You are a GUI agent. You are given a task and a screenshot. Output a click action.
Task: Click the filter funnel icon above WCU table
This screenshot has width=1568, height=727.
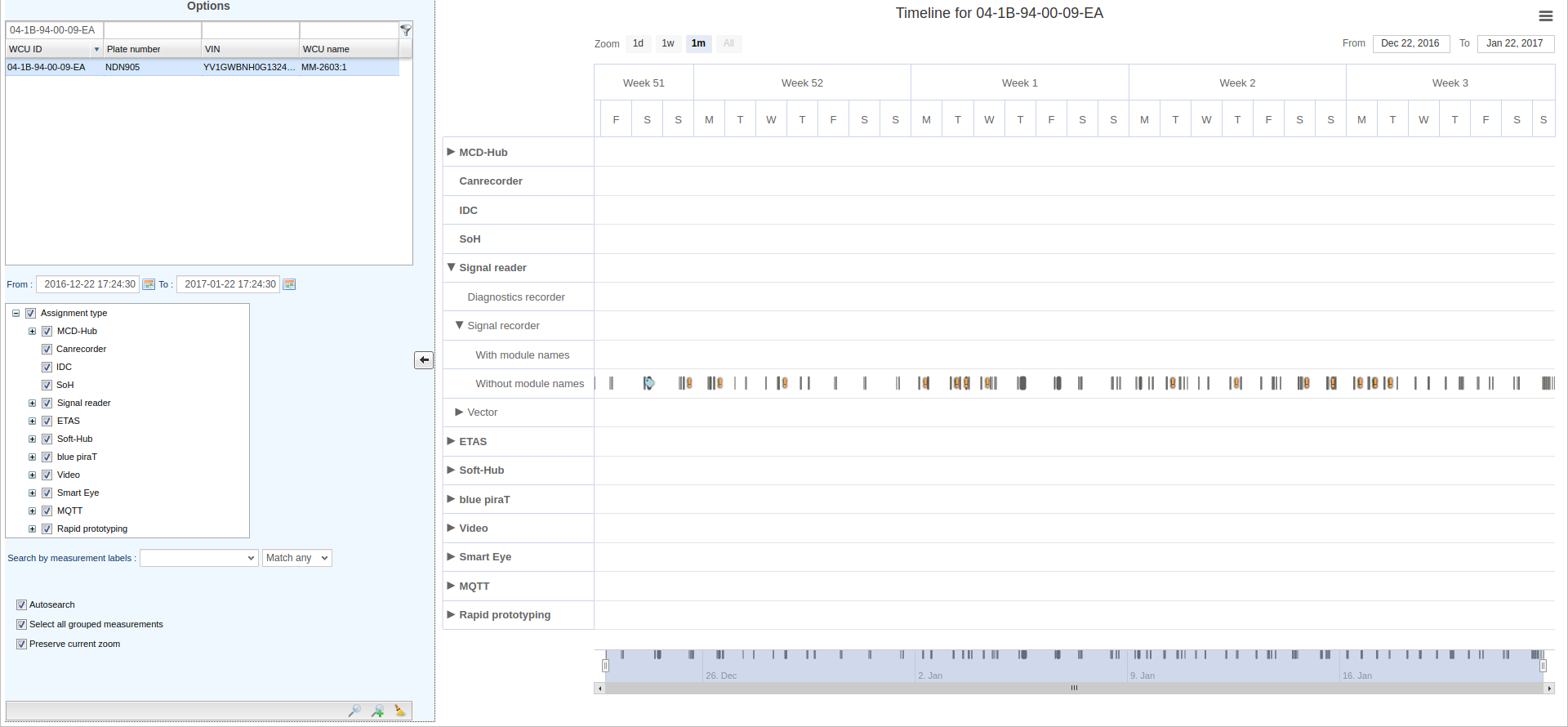pyautogui.click(x=406, y=30)
